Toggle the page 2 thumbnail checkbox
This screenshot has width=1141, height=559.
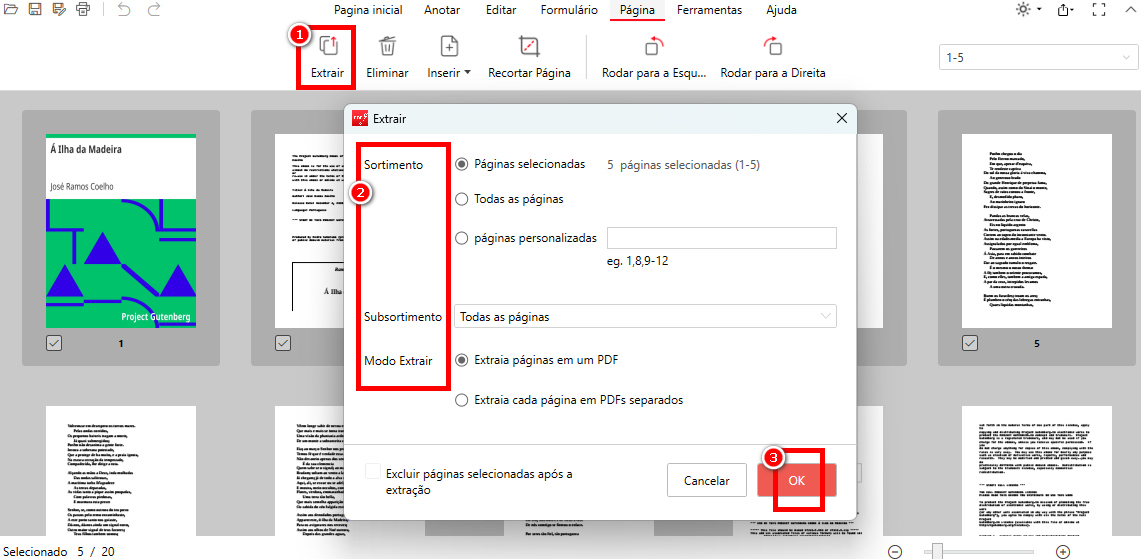pos(282,343)
